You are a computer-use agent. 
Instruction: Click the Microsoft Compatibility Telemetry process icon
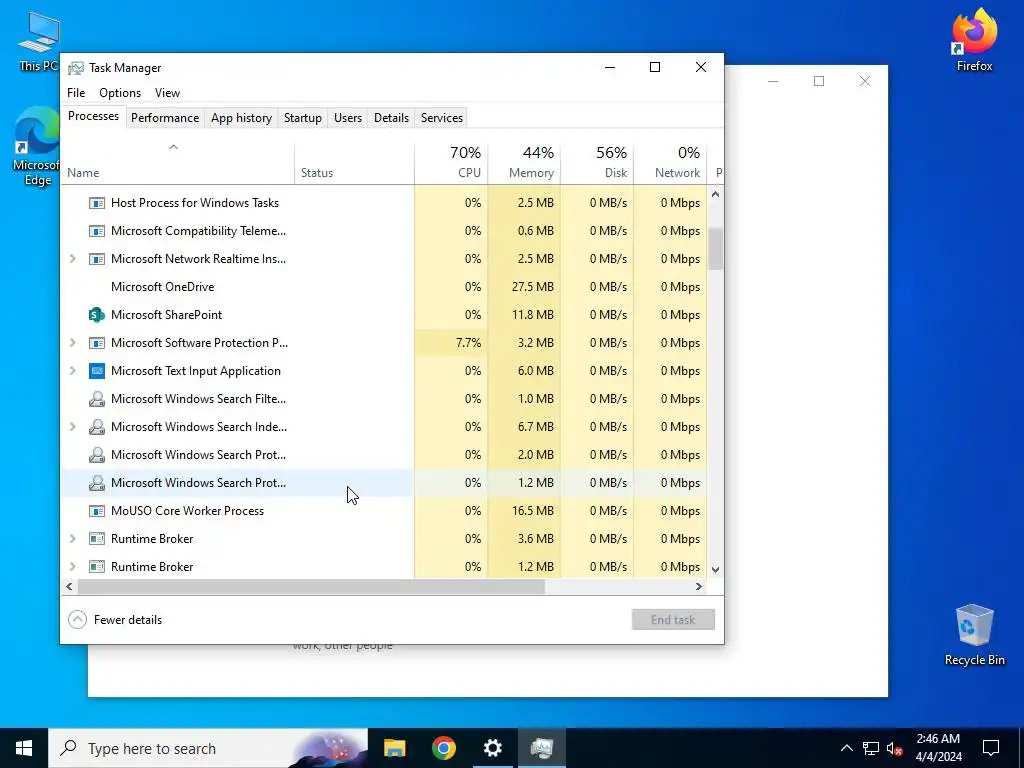pos(97,231)
